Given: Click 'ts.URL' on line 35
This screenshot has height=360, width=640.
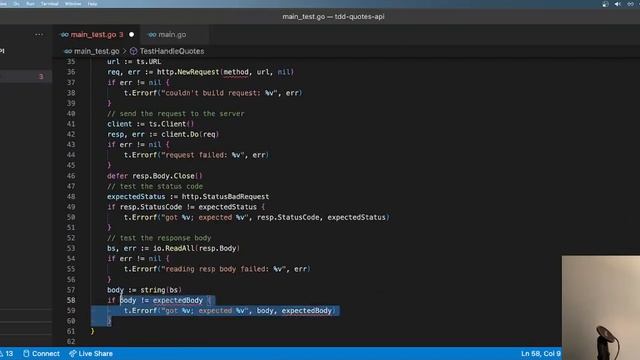Looking at the screenshot, I should pos(149,62).
